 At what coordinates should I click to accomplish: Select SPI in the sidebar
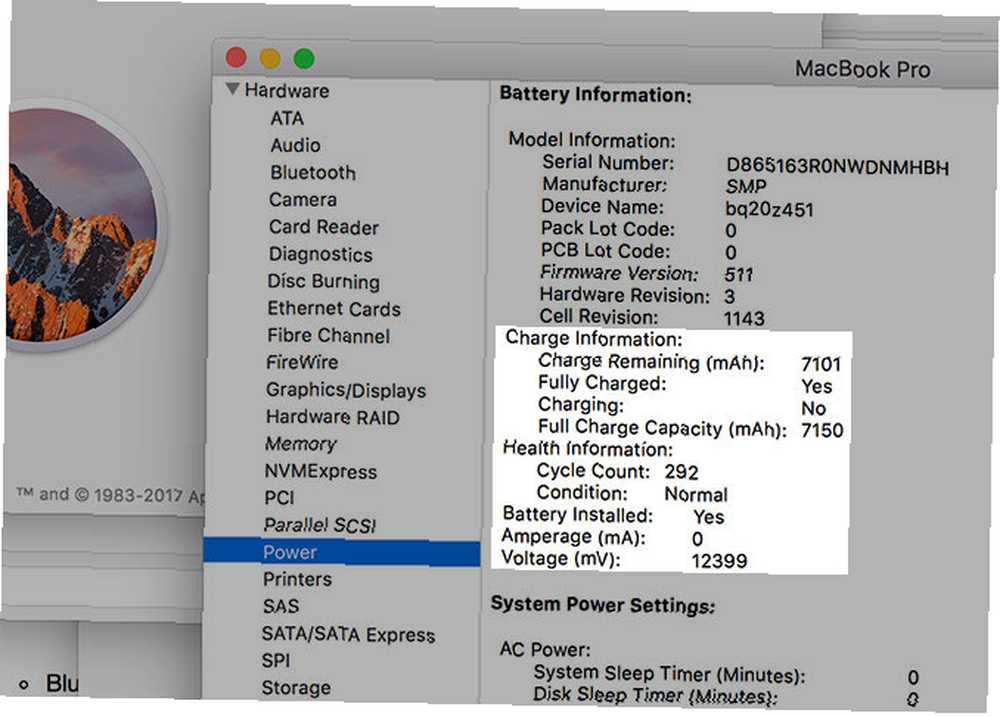coord(276,661)
